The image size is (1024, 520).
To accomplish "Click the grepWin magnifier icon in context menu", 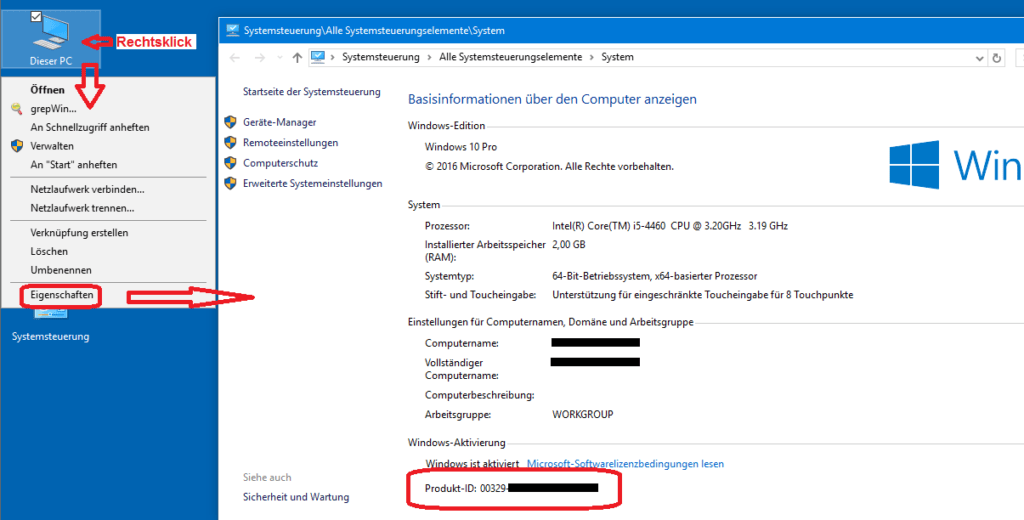I will (x=17, y=109).
